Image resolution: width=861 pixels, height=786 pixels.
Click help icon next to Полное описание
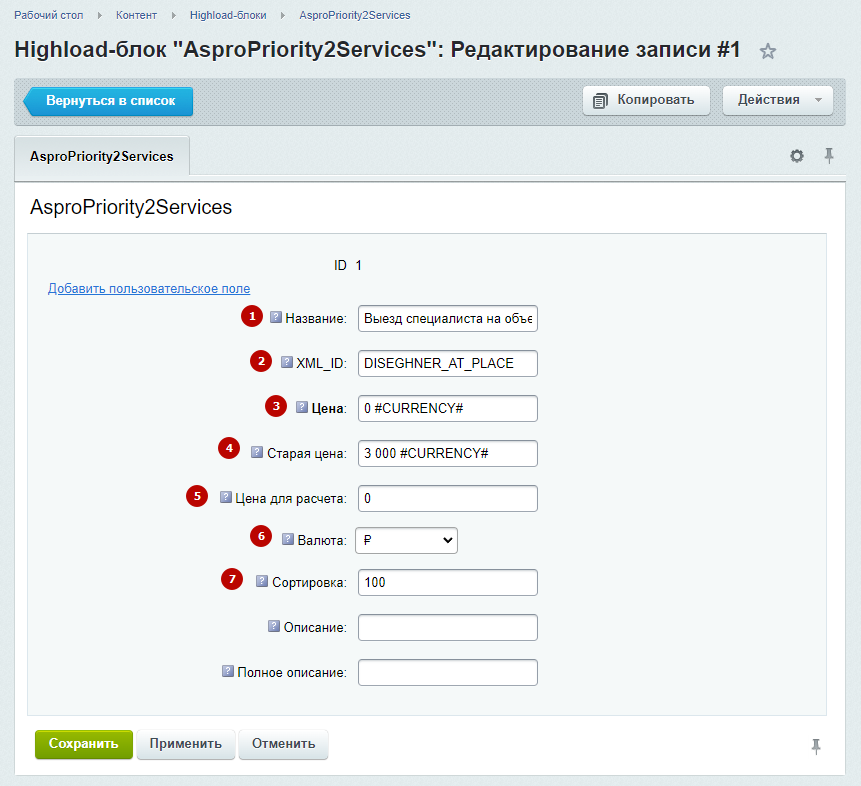[x=228, y=671]
